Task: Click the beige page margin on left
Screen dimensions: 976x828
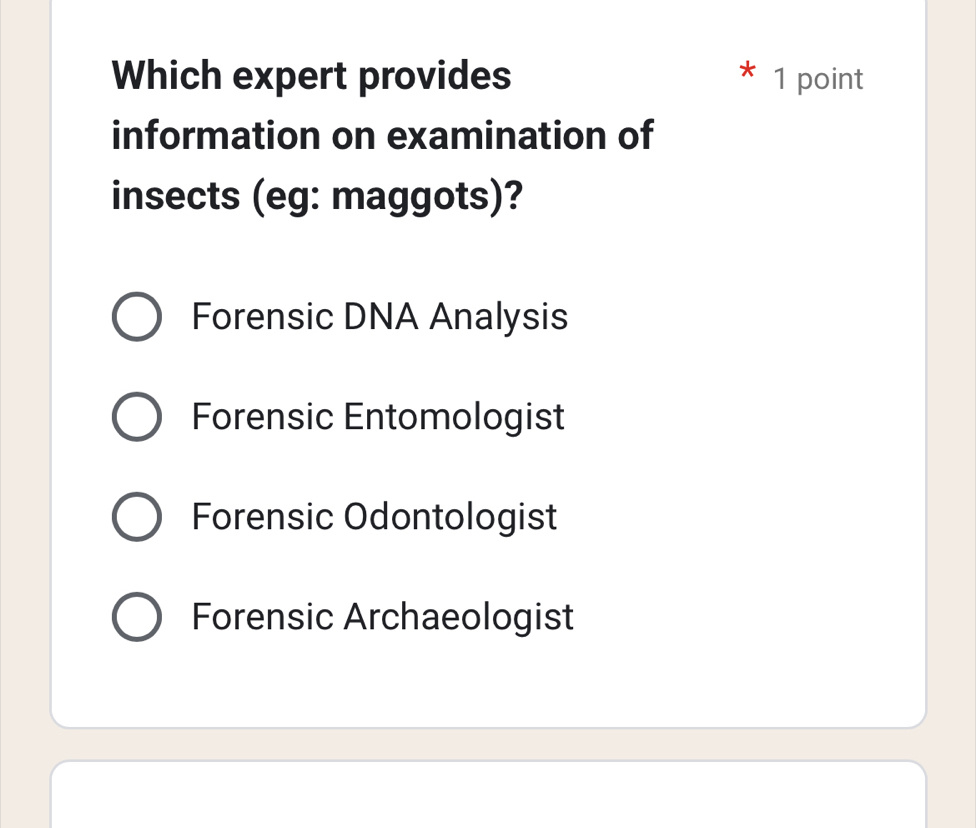Action: (x=24, y=400)
